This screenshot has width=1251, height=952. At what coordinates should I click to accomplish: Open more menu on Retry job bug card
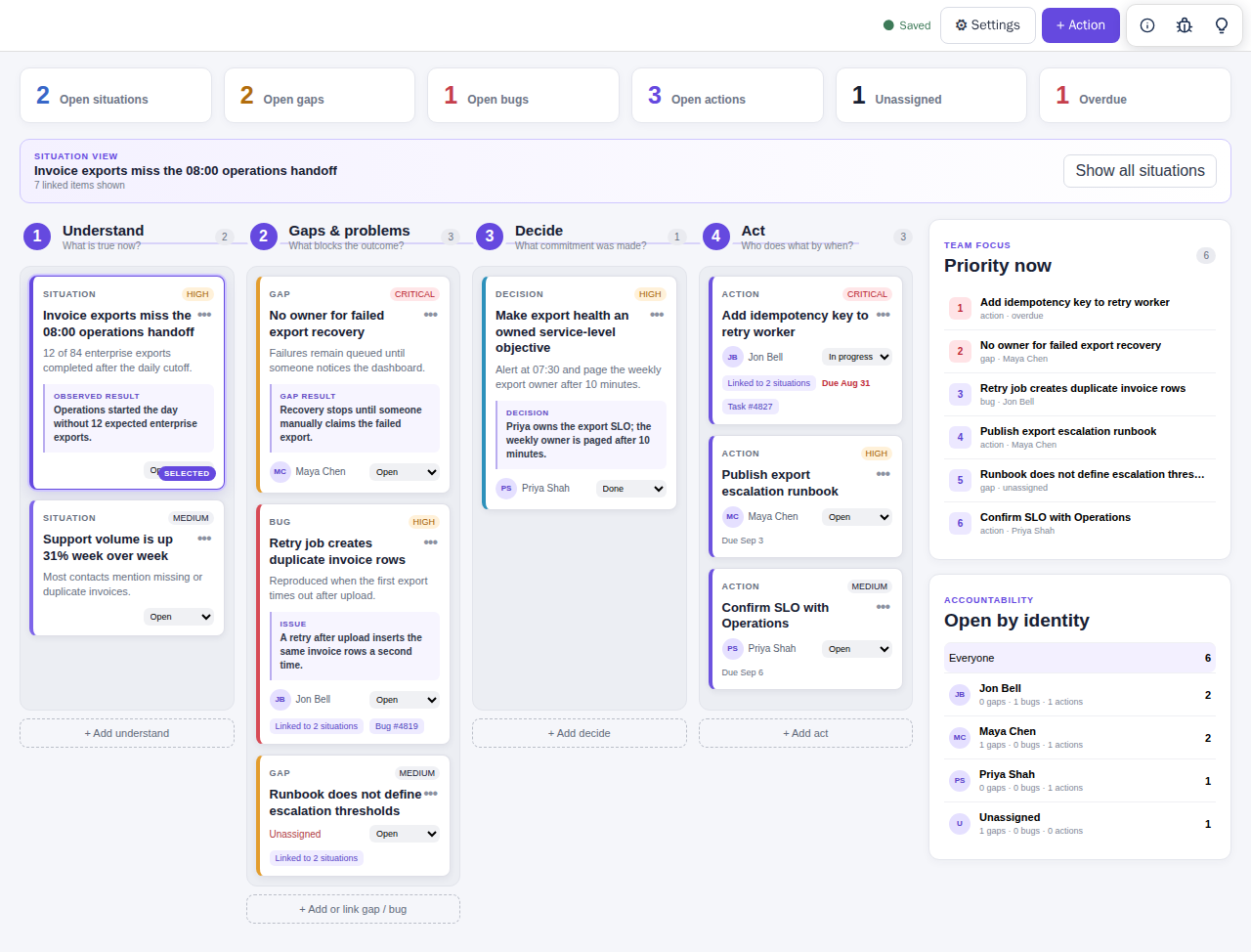click(431, 542)
